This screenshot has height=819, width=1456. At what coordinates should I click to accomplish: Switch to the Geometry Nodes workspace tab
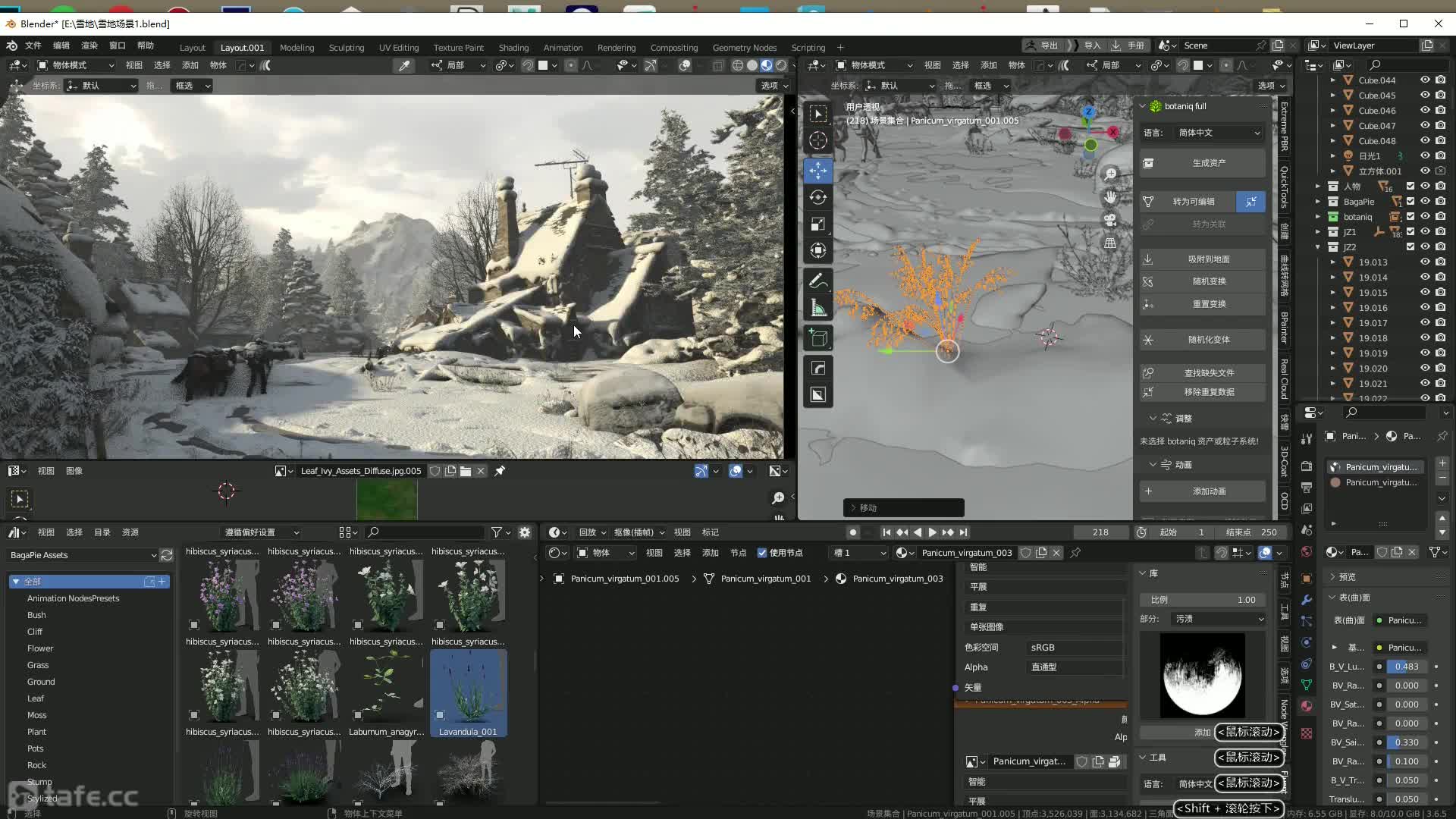click(x=744, y=47)
